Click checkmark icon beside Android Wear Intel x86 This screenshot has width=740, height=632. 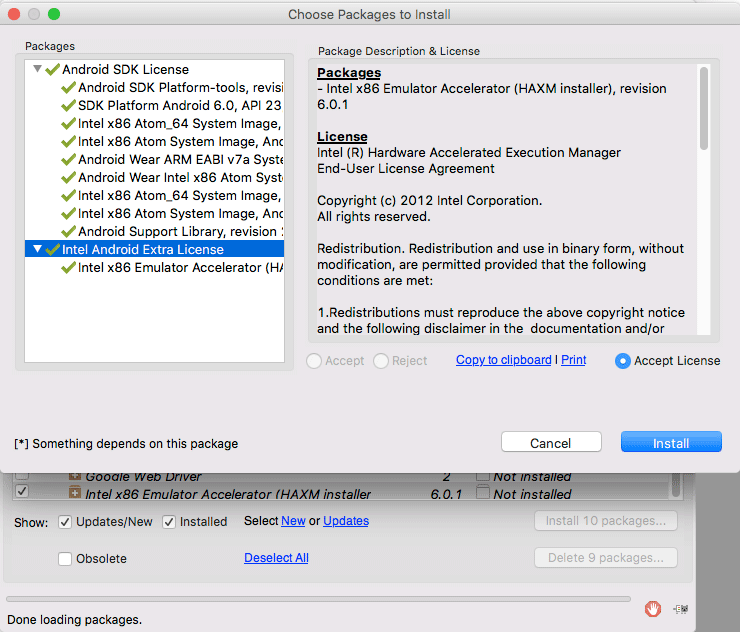tap(68, 177)
